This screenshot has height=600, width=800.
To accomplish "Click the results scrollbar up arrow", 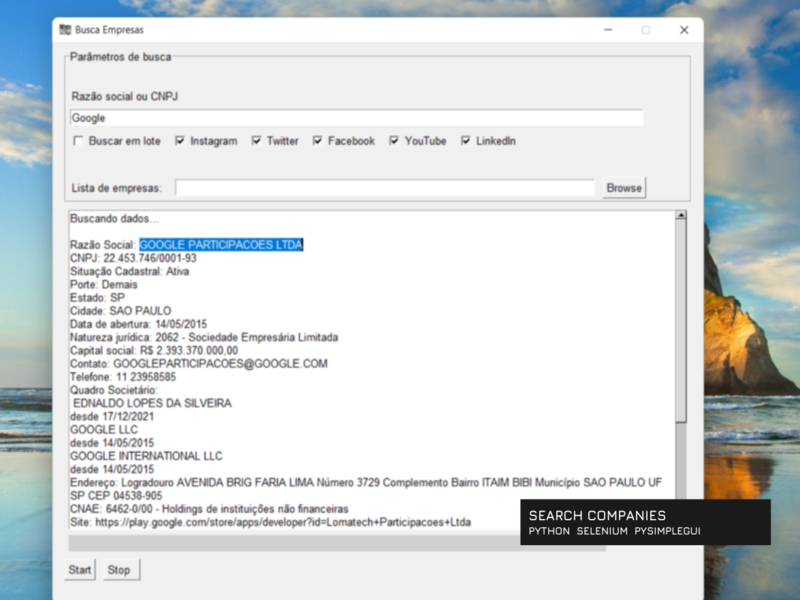I will click(681, 215).
